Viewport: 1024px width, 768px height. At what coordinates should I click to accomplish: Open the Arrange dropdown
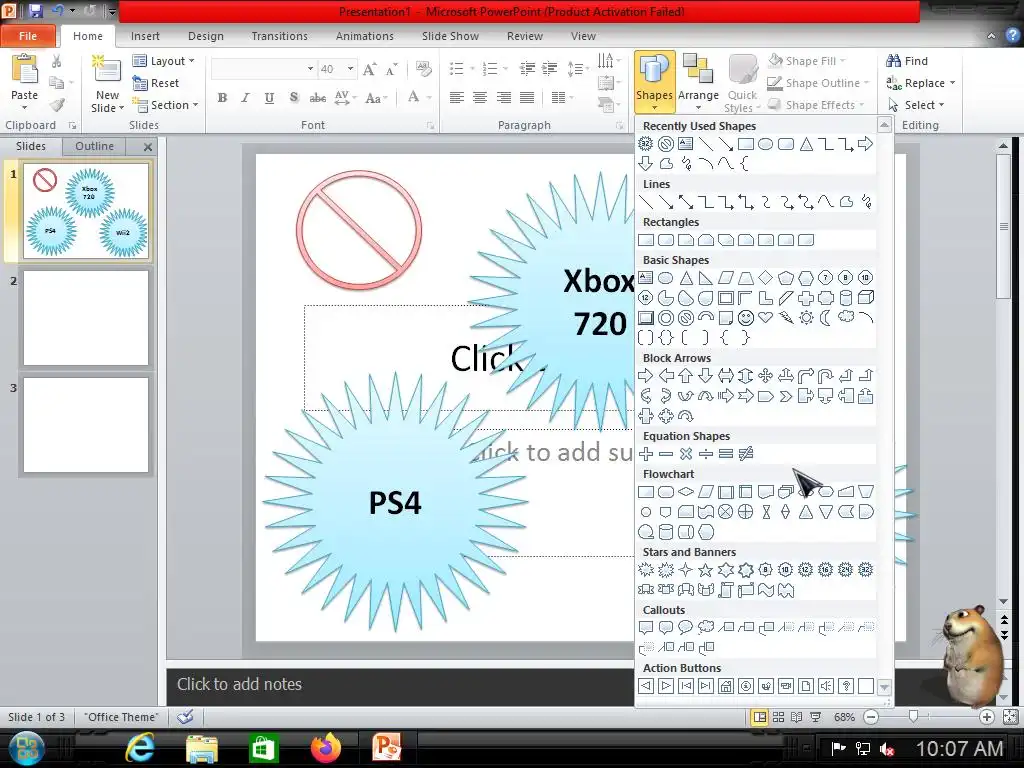(698, 83)
